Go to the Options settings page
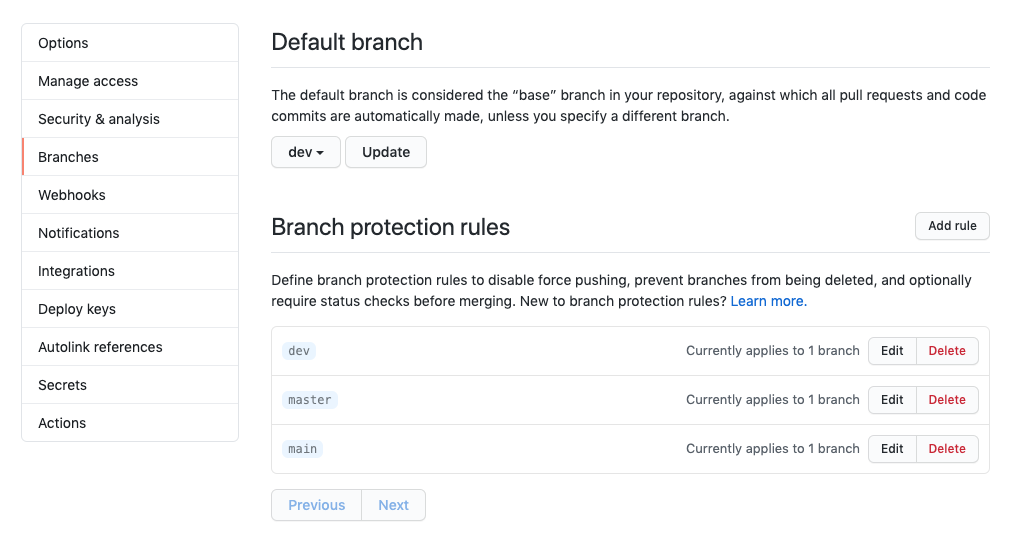The width and height of the screenshot is (1016, 546). coord(63,43)
